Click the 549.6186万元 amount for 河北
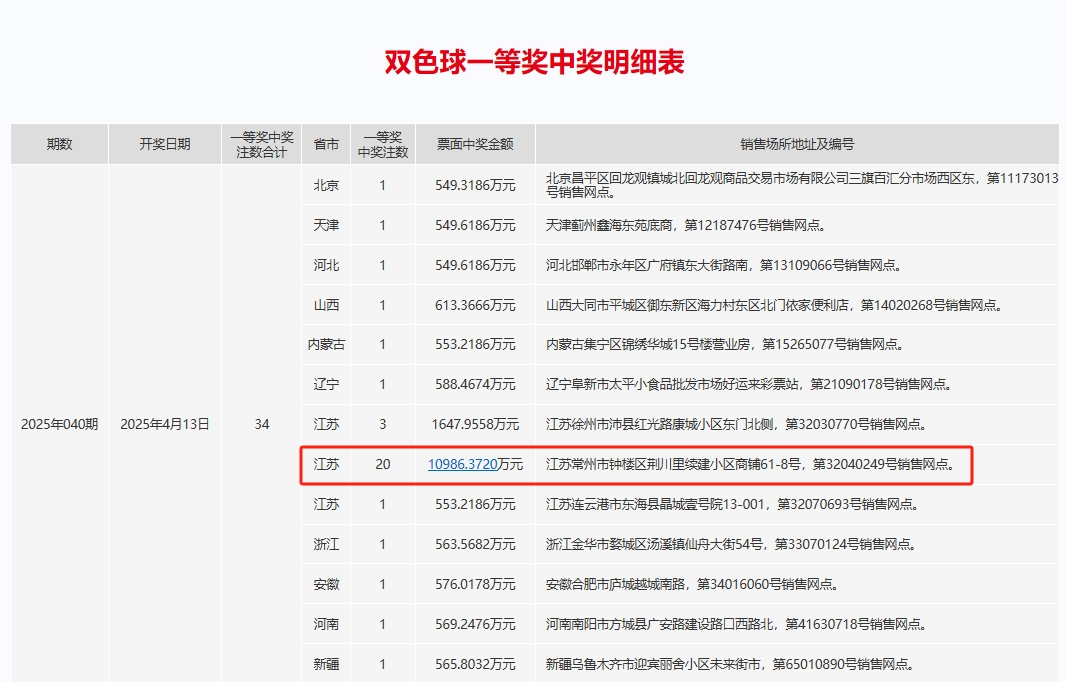This screenshot has width=1065, height=682. click(x=475, y=265)
